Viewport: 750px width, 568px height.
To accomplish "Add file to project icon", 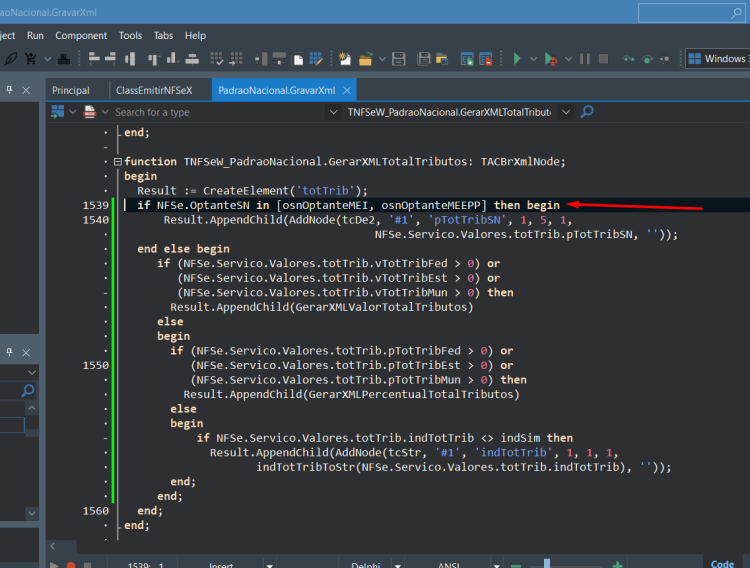I will [x=467, y=59].
